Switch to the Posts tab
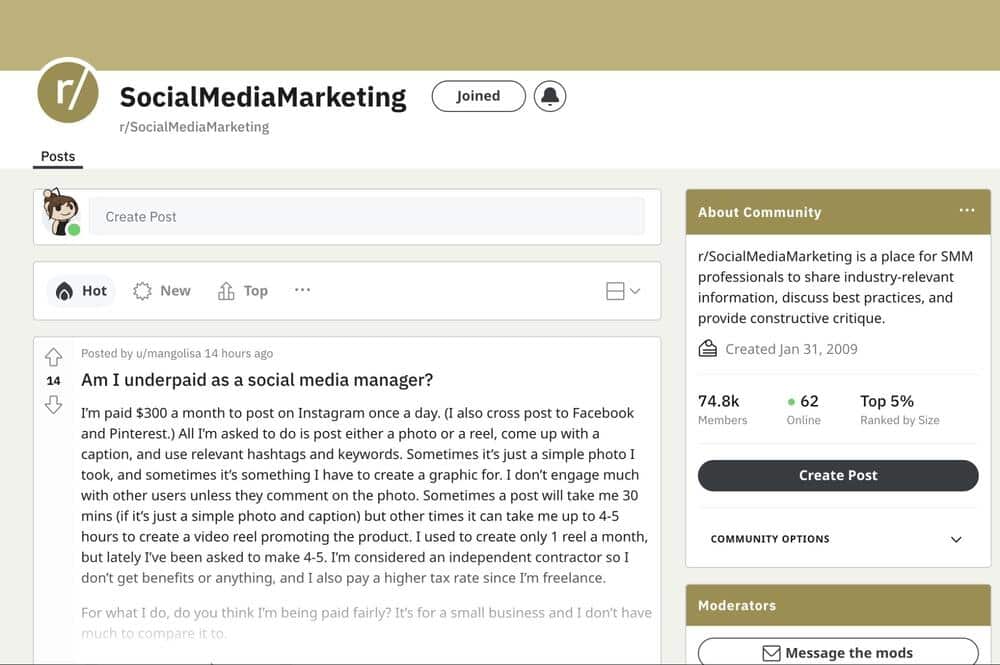The height and width of the screenshot is (665, 1000). click(58, 156)
